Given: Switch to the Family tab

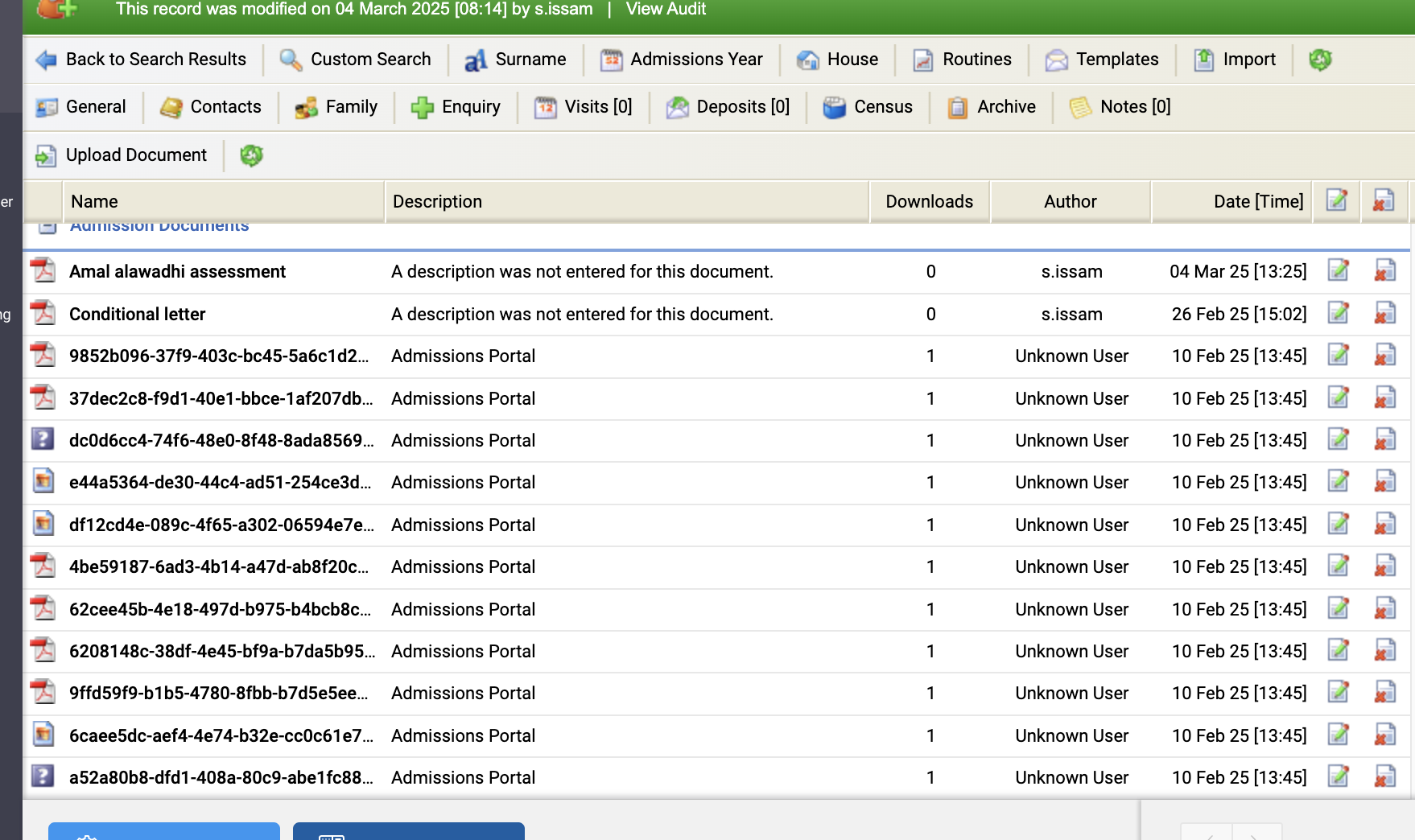Looking at the screenshot, I should tap(336, 107).
